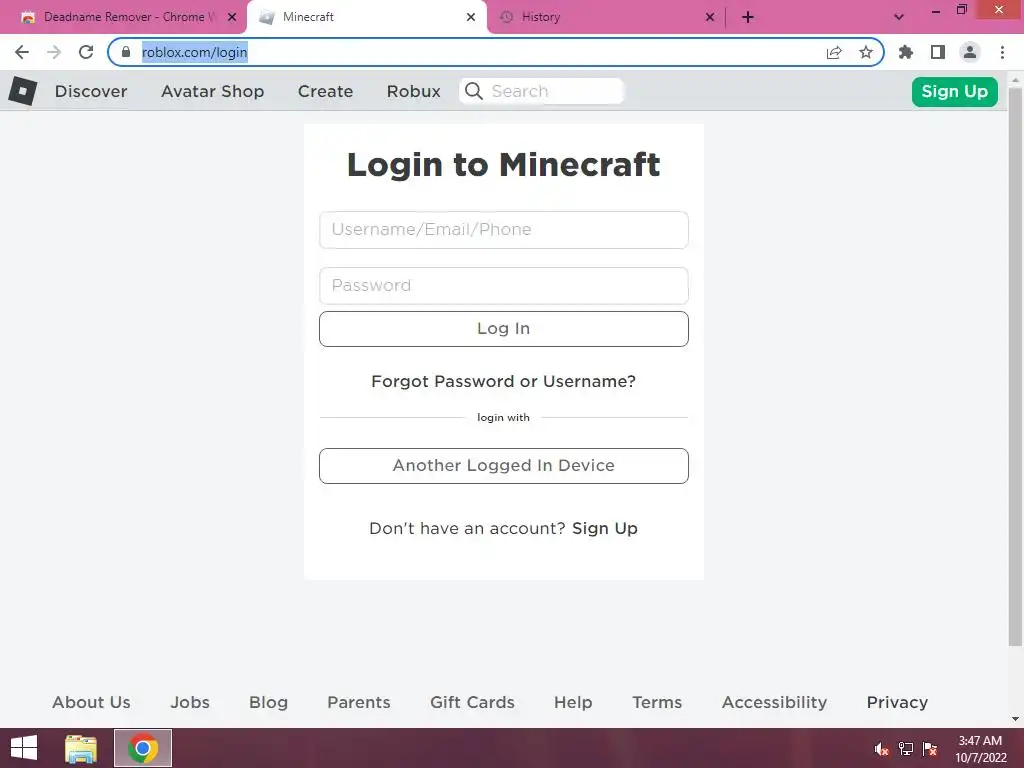This screenshot has height=768, width=1024.
Task: Click the Roblox logo home icon
Action: point(23,91)
